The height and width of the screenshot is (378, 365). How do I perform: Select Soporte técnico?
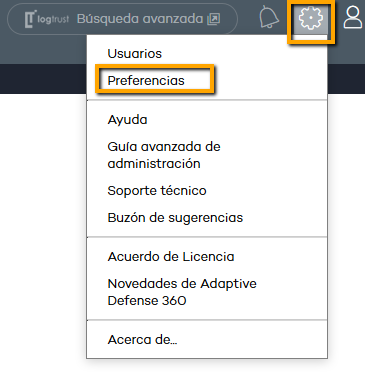pos(157,191)
